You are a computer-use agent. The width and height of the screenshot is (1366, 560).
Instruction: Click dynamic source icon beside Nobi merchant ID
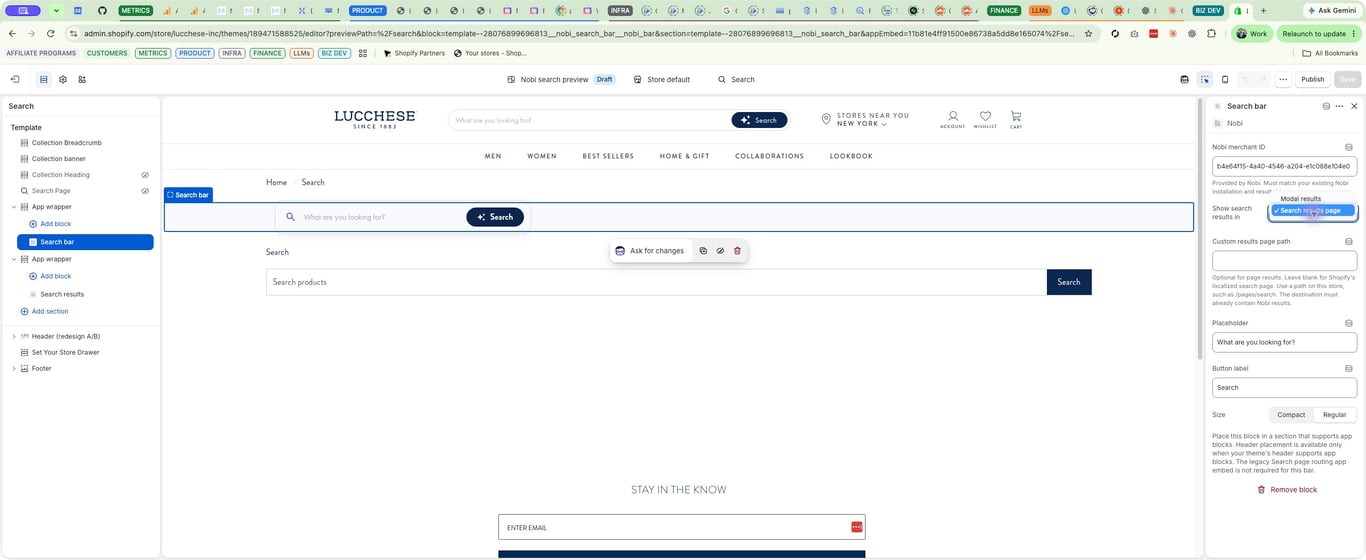coord(1349,147)
